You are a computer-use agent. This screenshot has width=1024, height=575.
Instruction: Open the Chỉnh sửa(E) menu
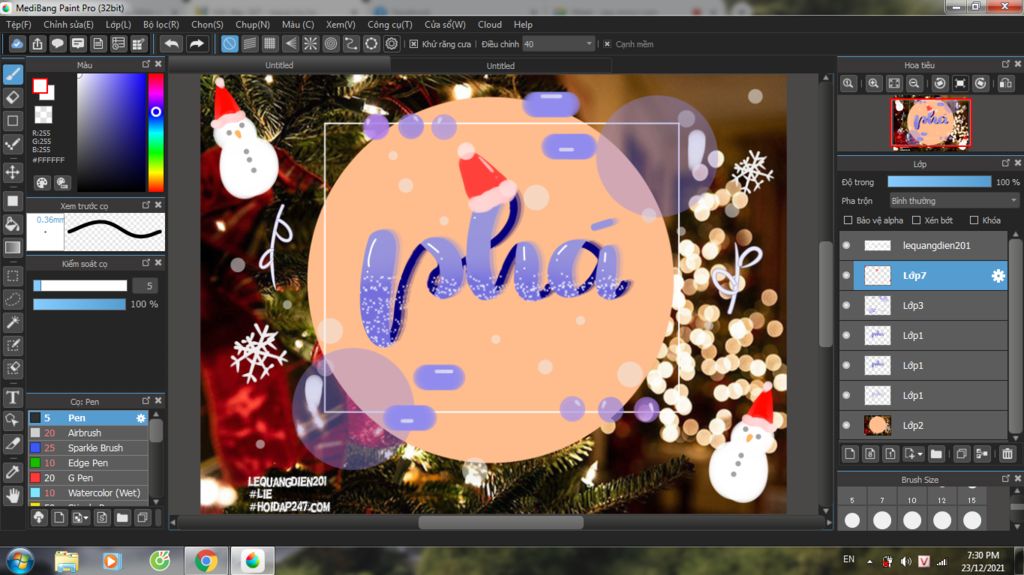68,24
